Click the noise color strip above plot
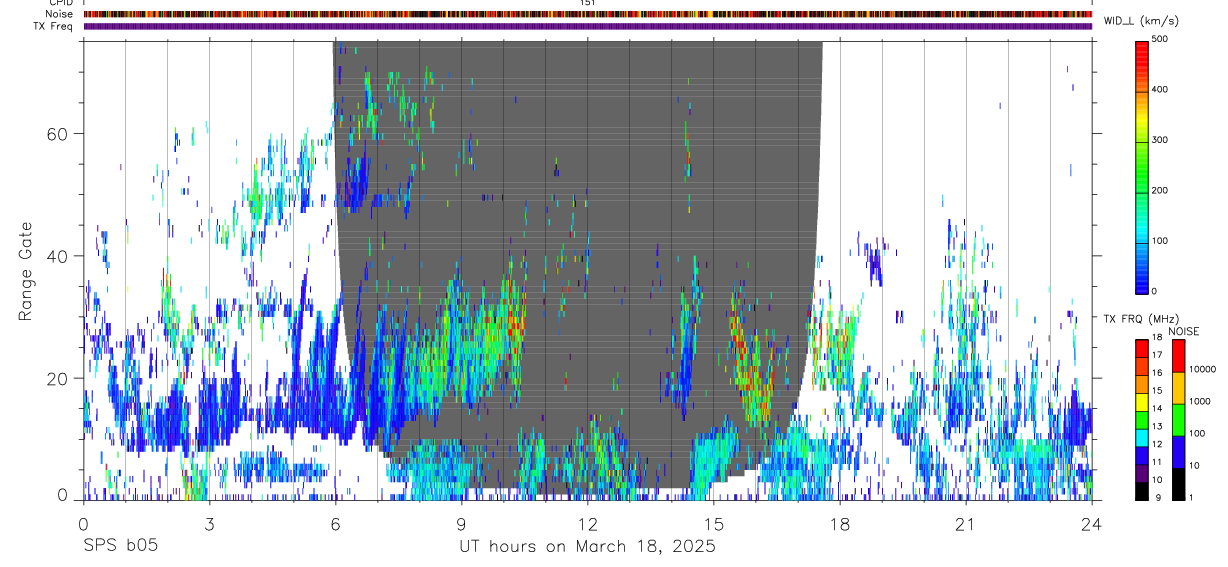Viewport: 1228px width, 567px height. [x=587, y=14]
